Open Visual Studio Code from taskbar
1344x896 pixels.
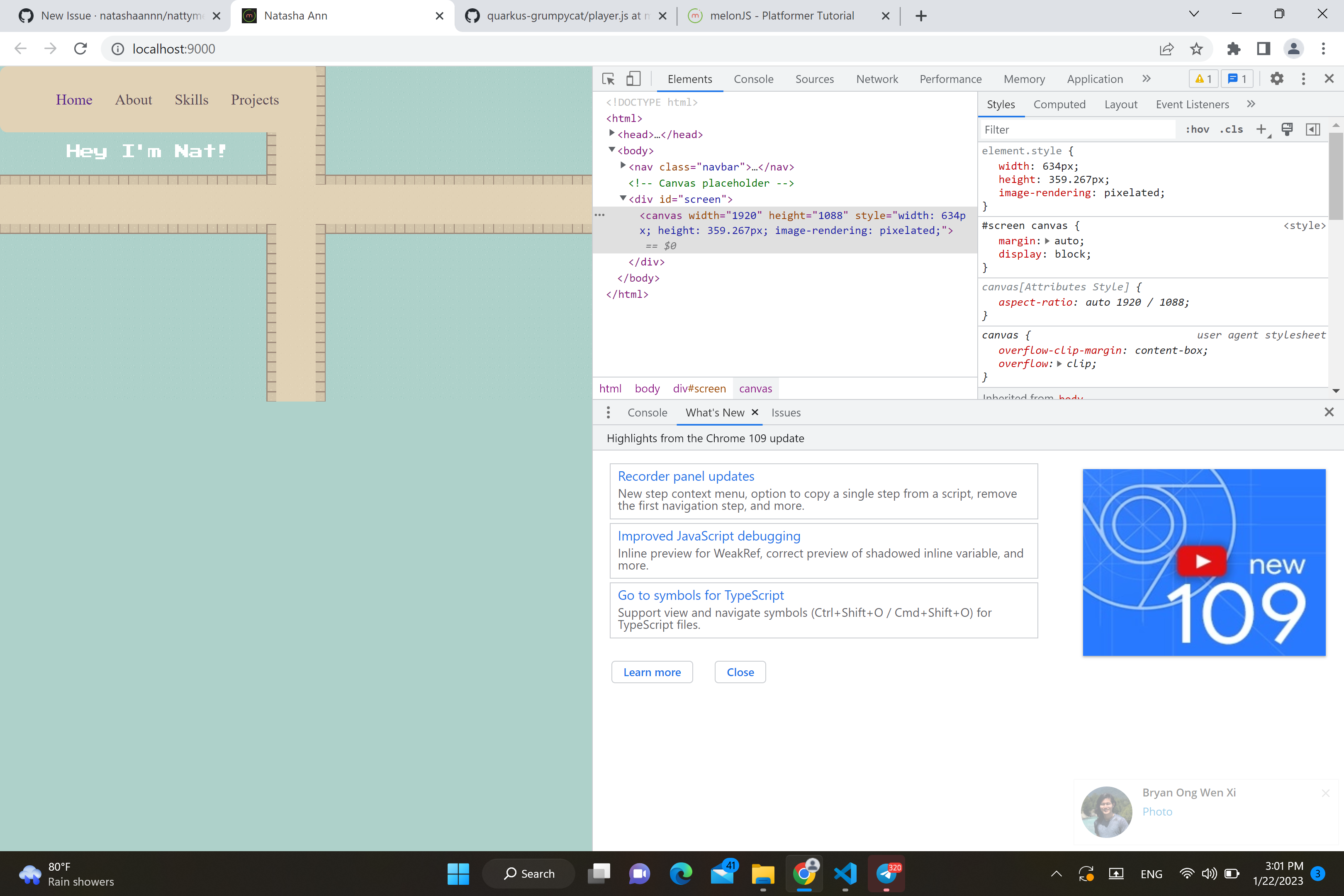[x=845, y=874]
